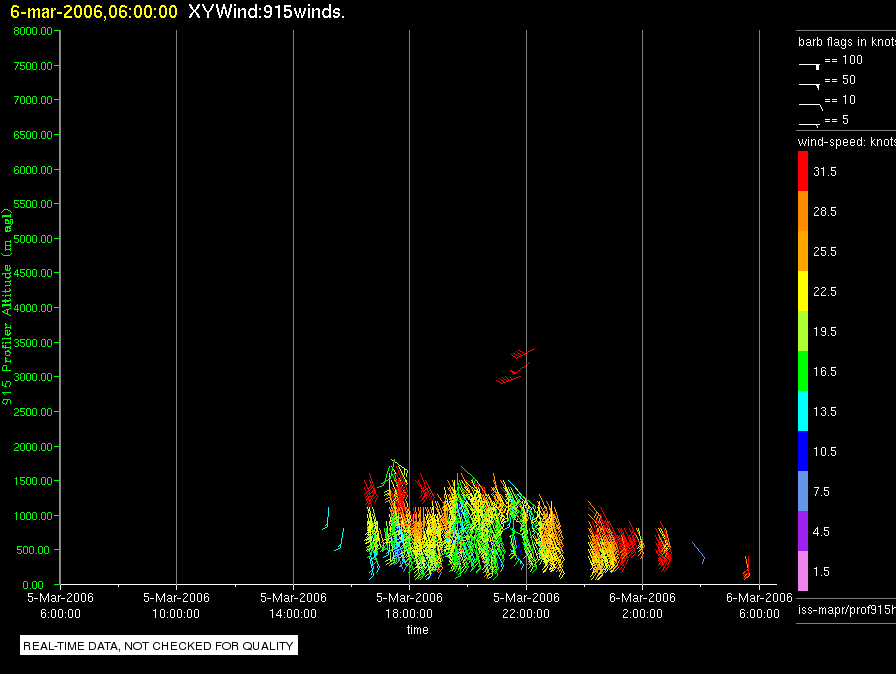Click the '== 50' barb legend value
896x674 pixels.
[840, 80]
